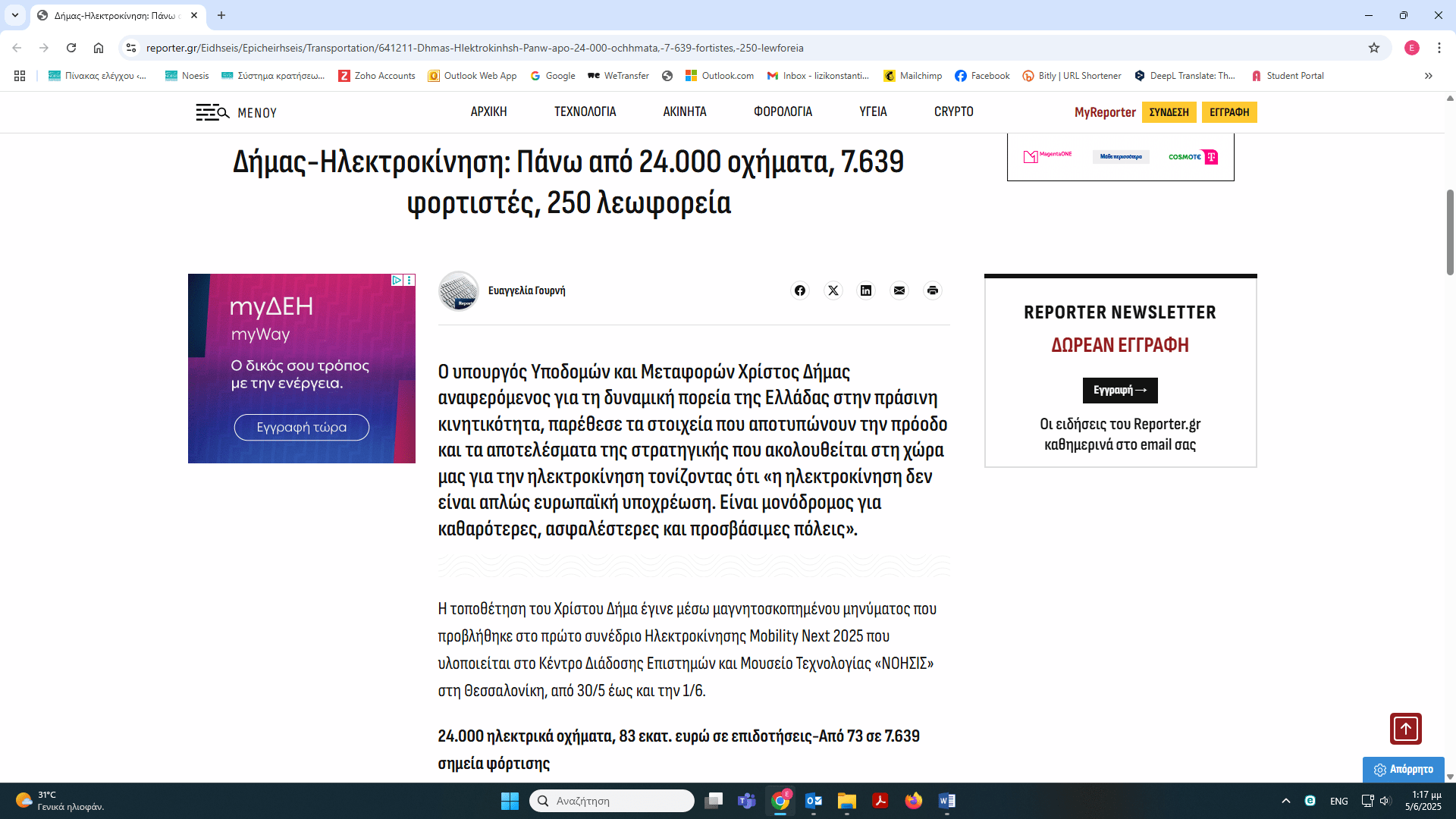Bookmark this page with star icon
Image resolution: width=1456 pixels, height=819 pixels.
[x=1374, y=48]
